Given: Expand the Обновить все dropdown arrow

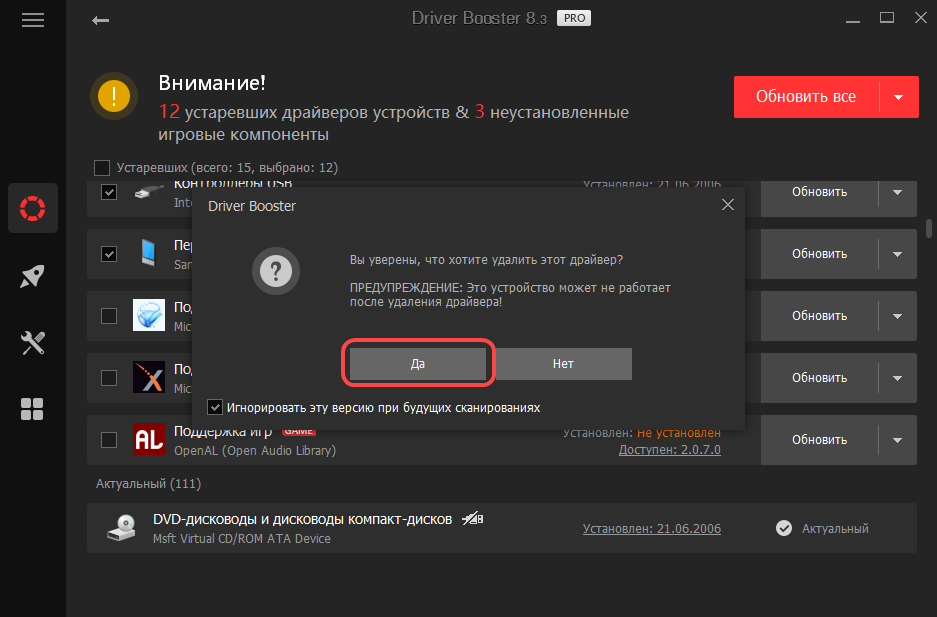Looking at the screenshot, I should point(898,97).
